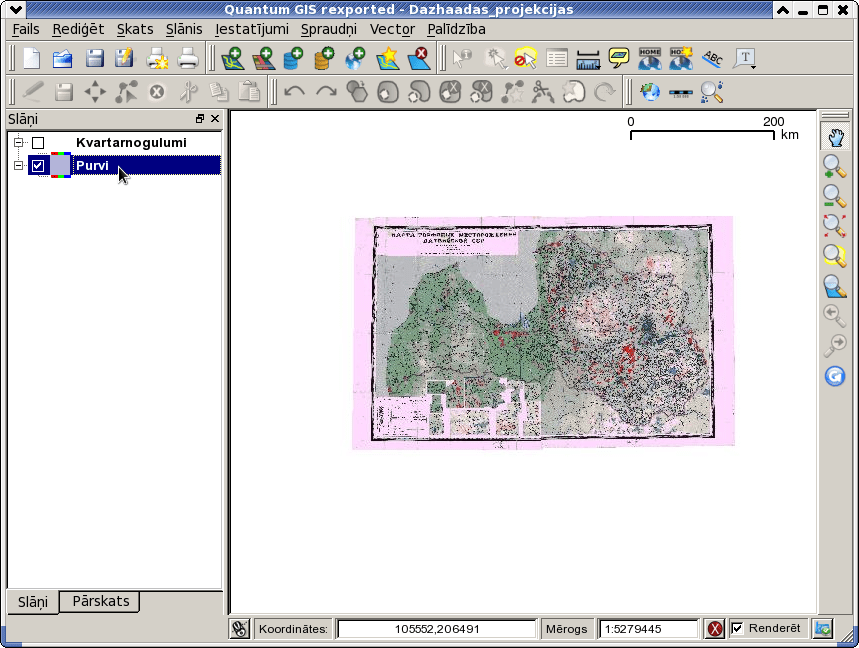
Task: Click the Zoom Out magnifier icon
Action: pos(835,196)
